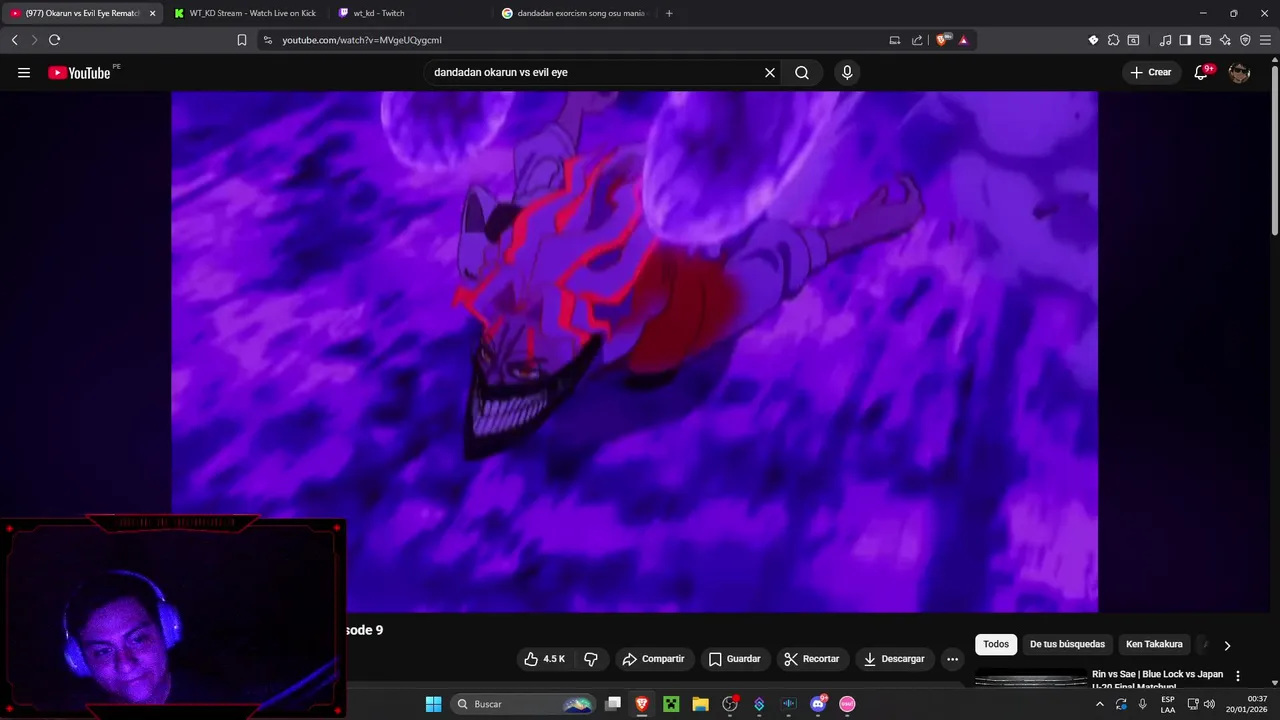Start voice search with the microphone
Viewport: 1280px width, 720px height.
847,73
